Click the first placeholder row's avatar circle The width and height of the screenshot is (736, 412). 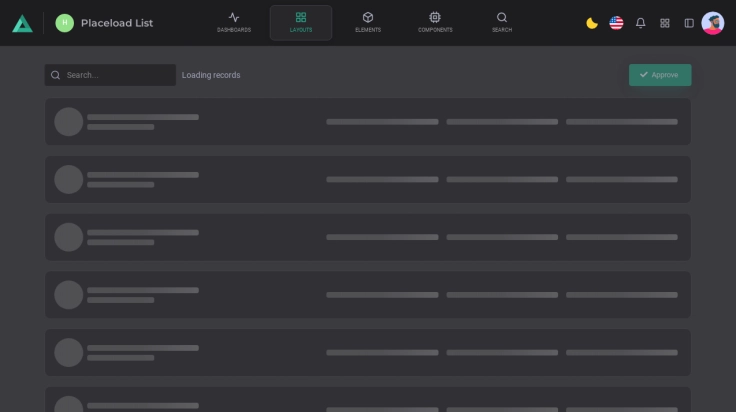[68, 122]
